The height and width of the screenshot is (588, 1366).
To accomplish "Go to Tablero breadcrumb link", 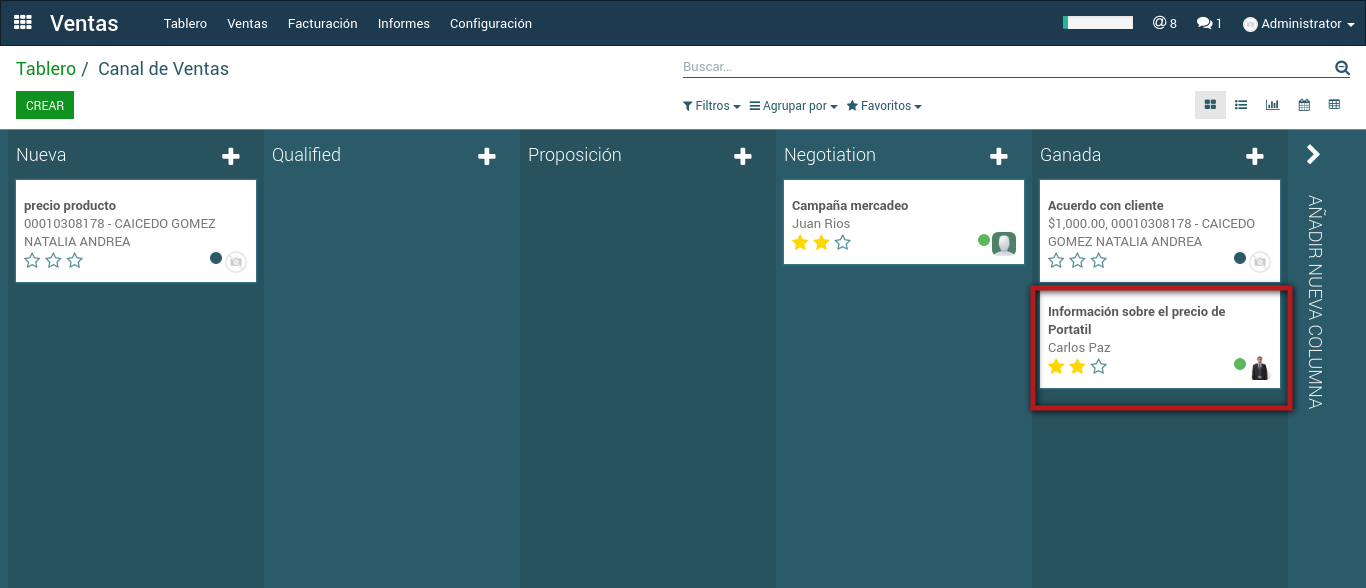I will (x=46, y=69).
